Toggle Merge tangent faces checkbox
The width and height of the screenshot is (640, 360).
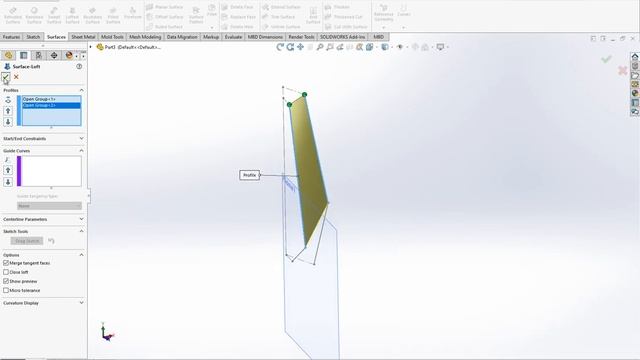point(6,263)
